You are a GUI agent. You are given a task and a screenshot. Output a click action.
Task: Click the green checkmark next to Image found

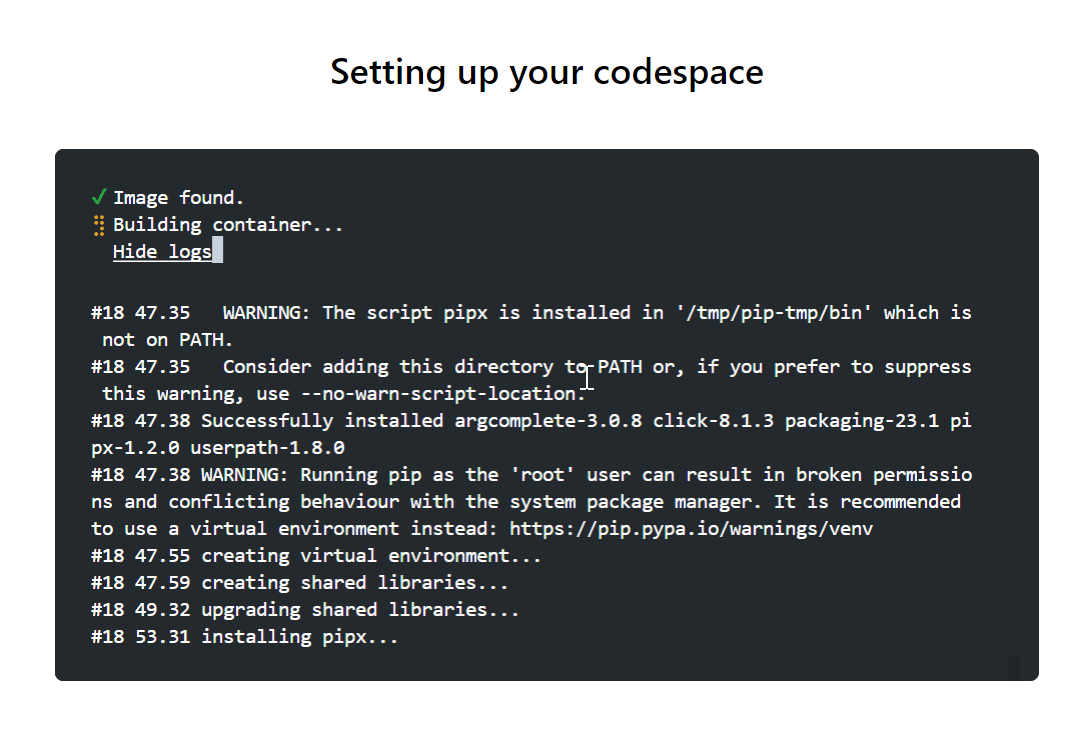point(98,196)
